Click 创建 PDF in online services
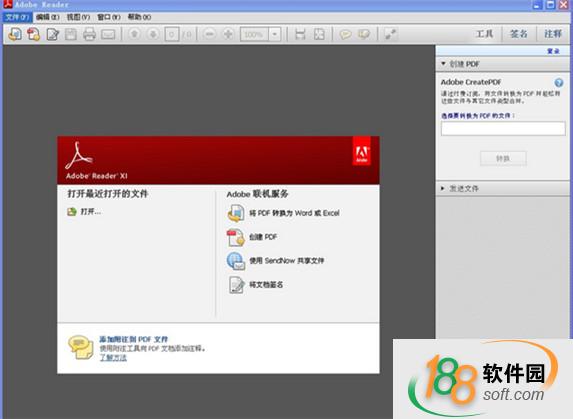573x419 pixels. 263,237
